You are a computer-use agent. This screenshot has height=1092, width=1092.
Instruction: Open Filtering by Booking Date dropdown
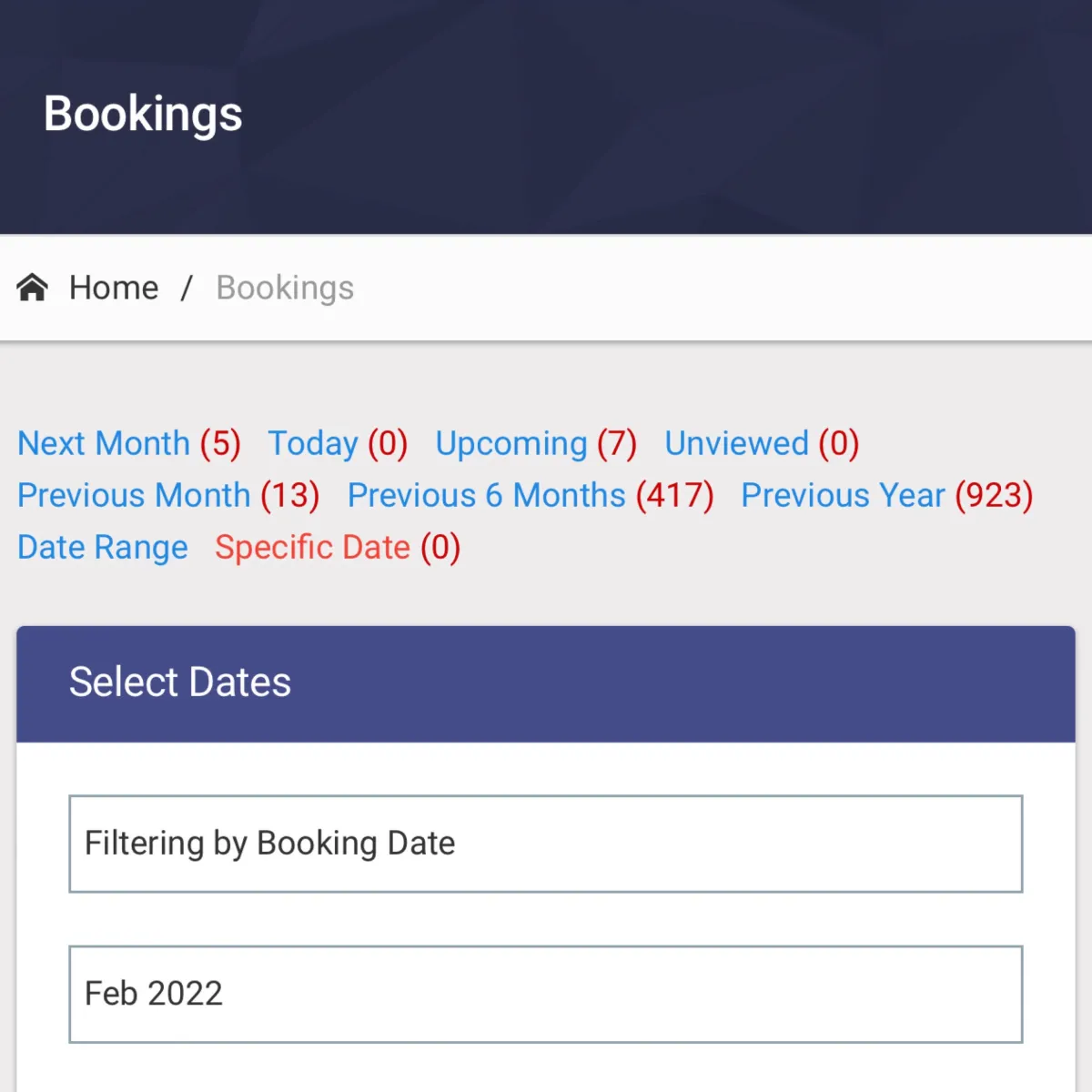point(546,844)
